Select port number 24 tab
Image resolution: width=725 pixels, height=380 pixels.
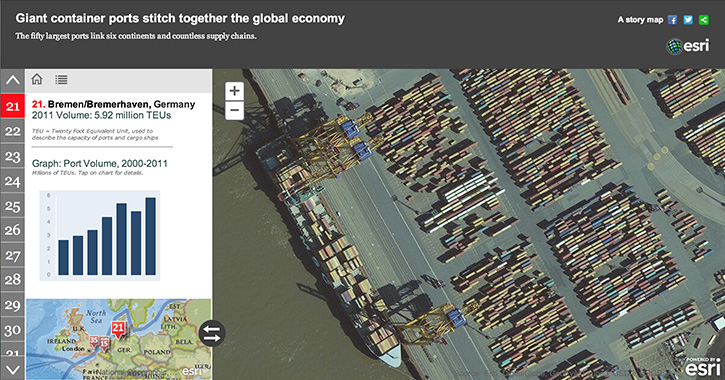point(12,181)
